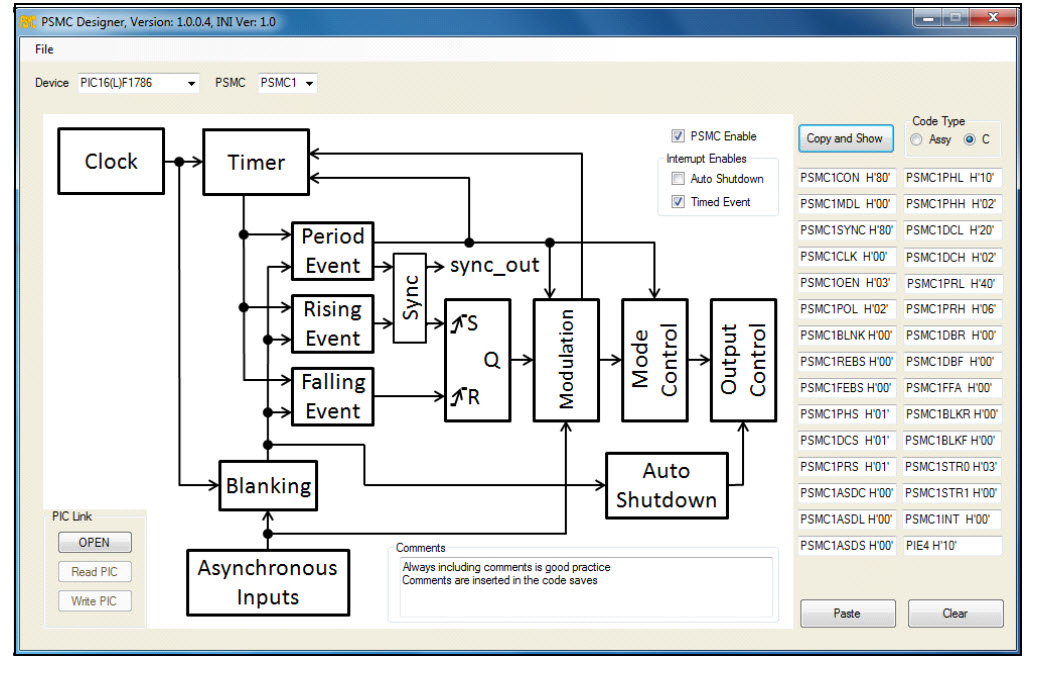The height and width of the screenshot is (675, 1044).
Task: Open the Rising Event block
Action: tap(333, 324)
